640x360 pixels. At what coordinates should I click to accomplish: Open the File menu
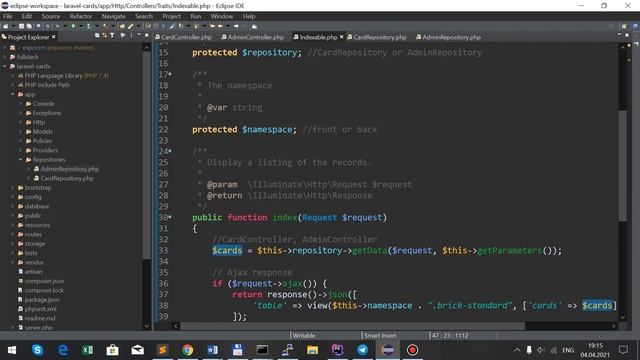tap(7, 16)
